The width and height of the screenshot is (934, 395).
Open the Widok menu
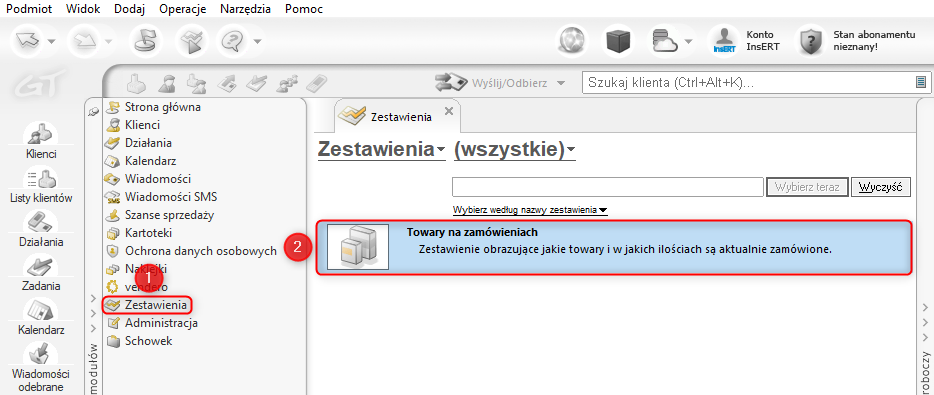click(x=83, y=9)
